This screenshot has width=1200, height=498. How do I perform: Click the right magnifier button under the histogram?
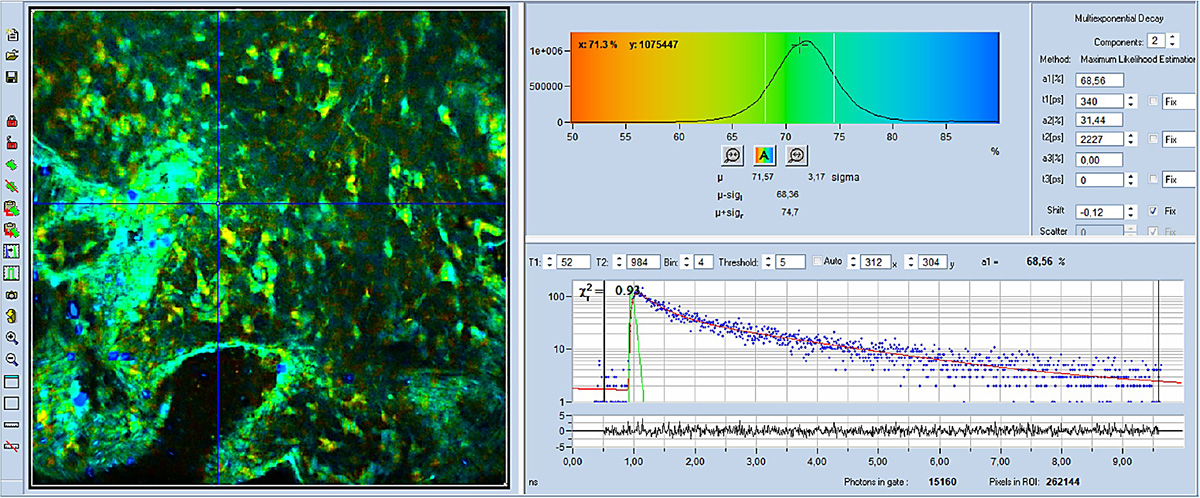coord(797,155)
